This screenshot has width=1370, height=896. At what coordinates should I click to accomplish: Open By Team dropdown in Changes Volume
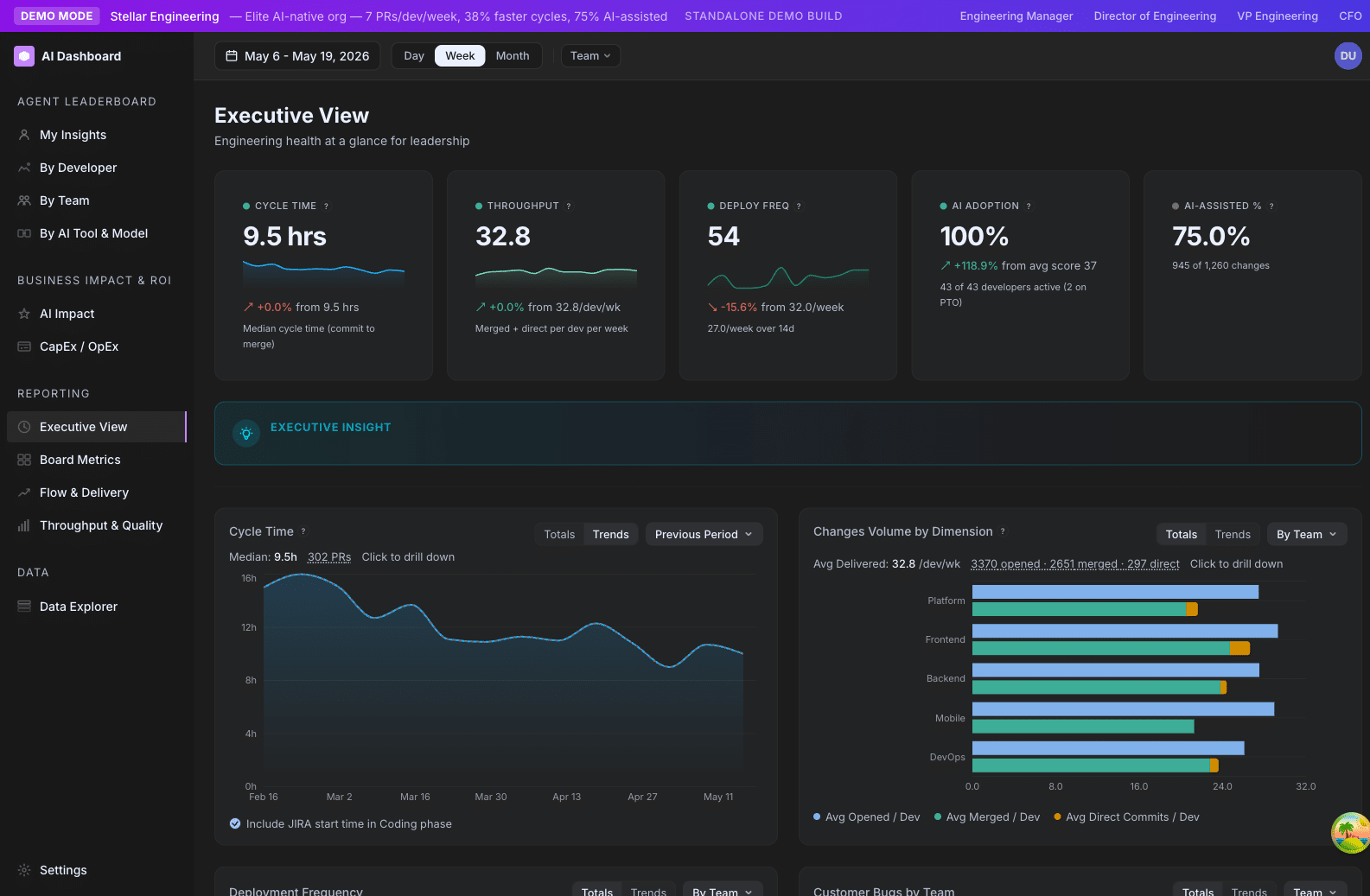(x=1307, y=535)
